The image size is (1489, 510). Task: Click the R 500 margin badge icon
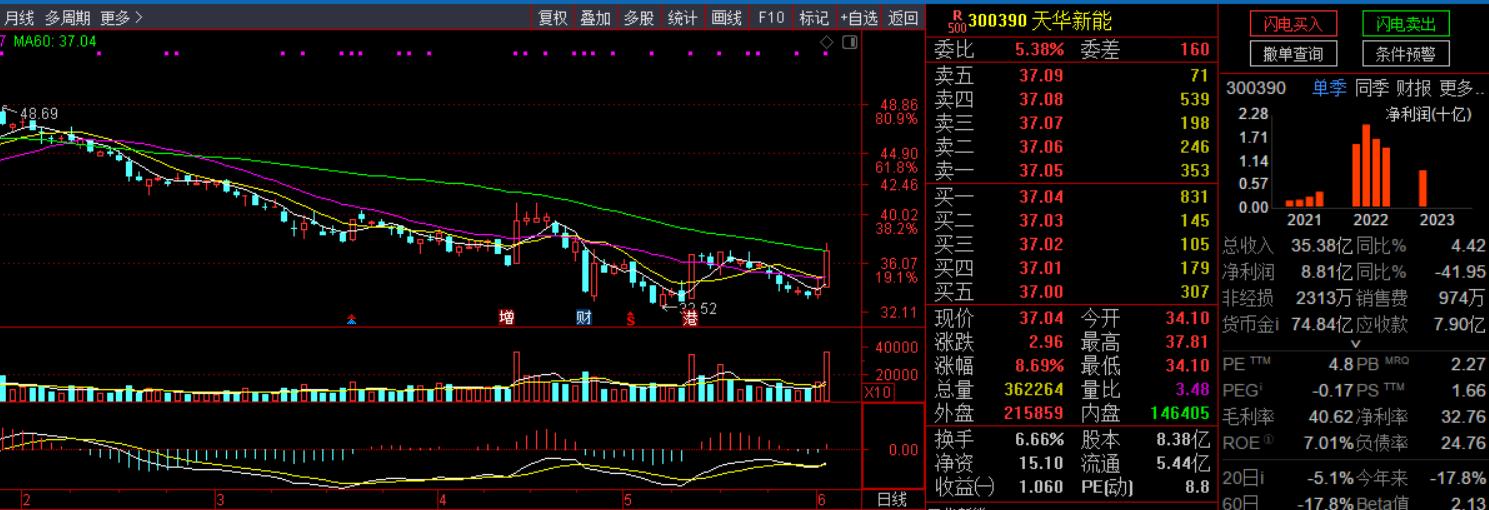958,22
